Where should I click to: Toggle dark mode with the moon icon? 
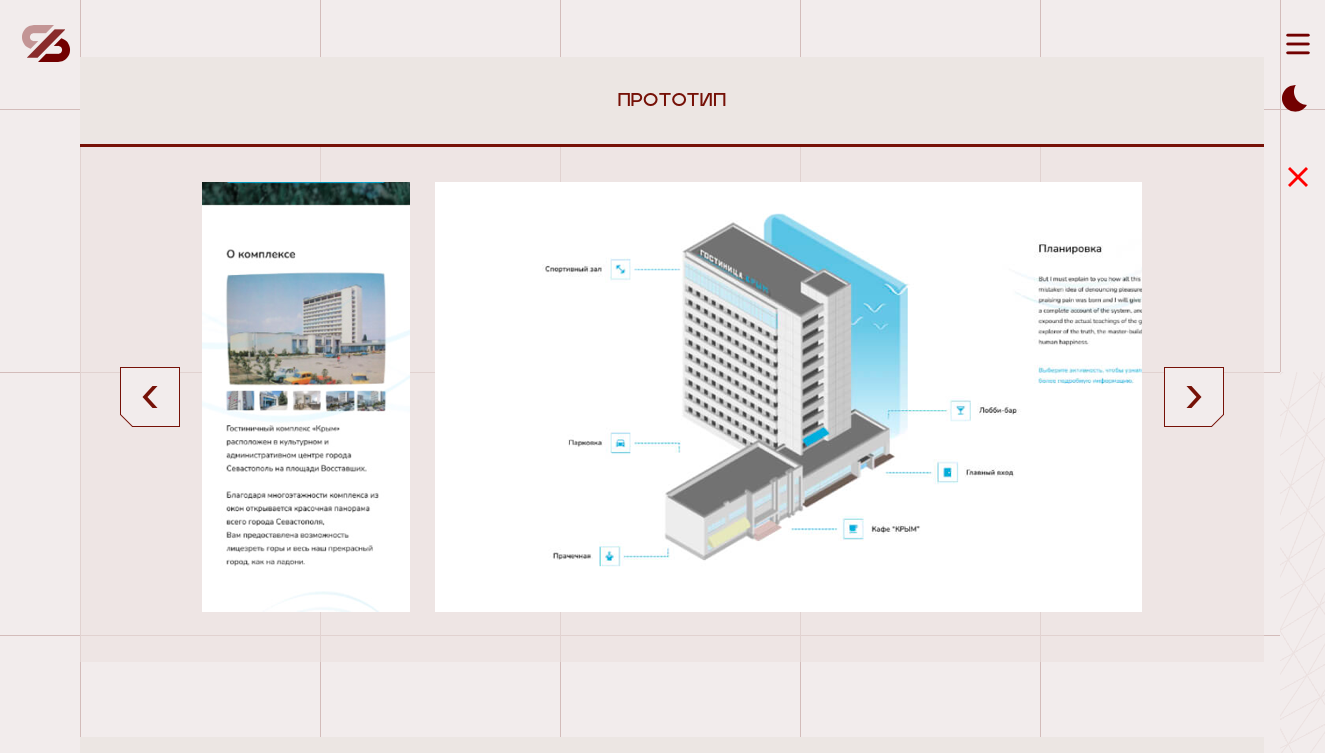1295,98
